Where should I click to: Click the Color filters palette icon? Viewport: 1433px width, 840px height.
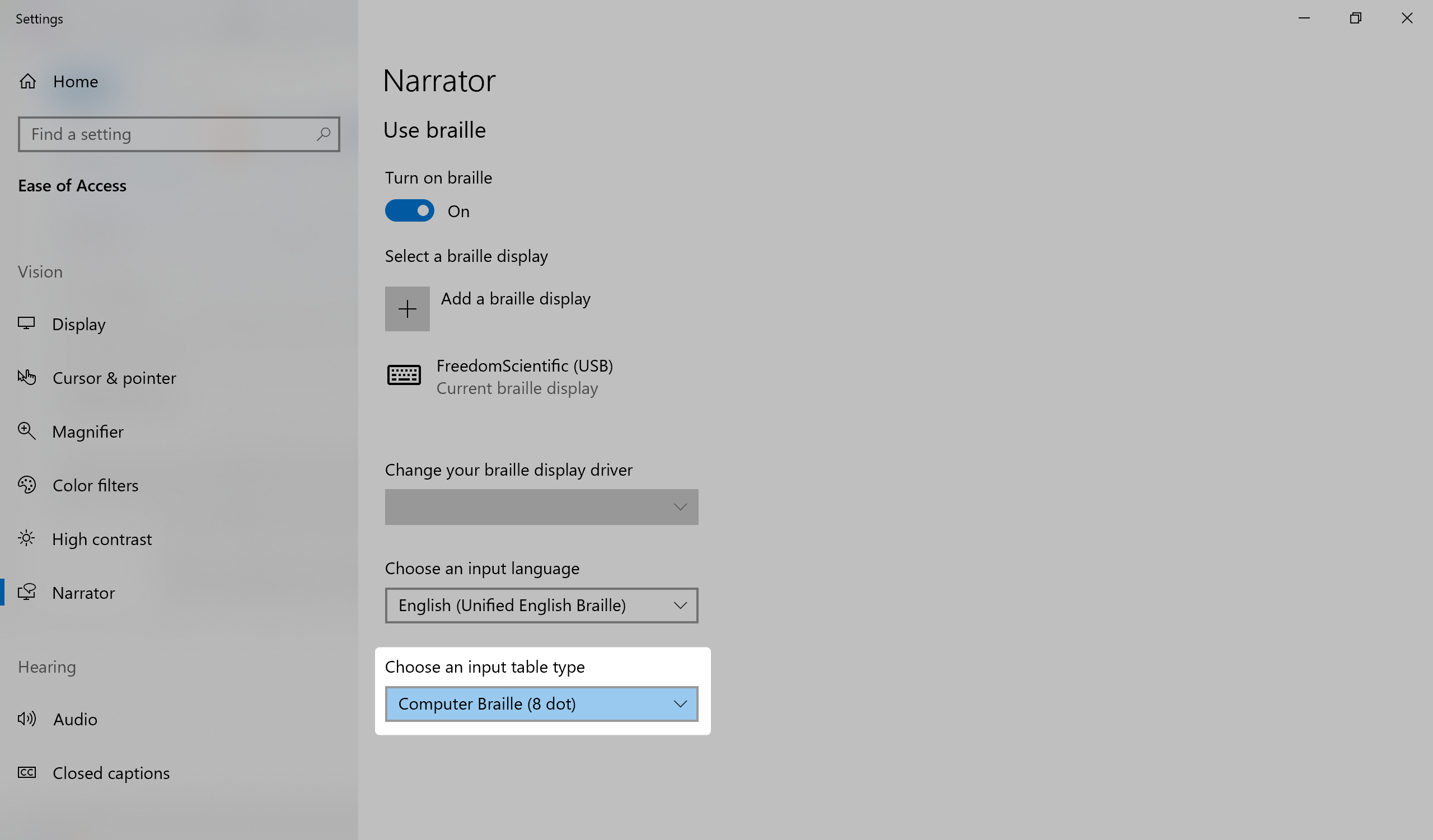coord(27,485)
